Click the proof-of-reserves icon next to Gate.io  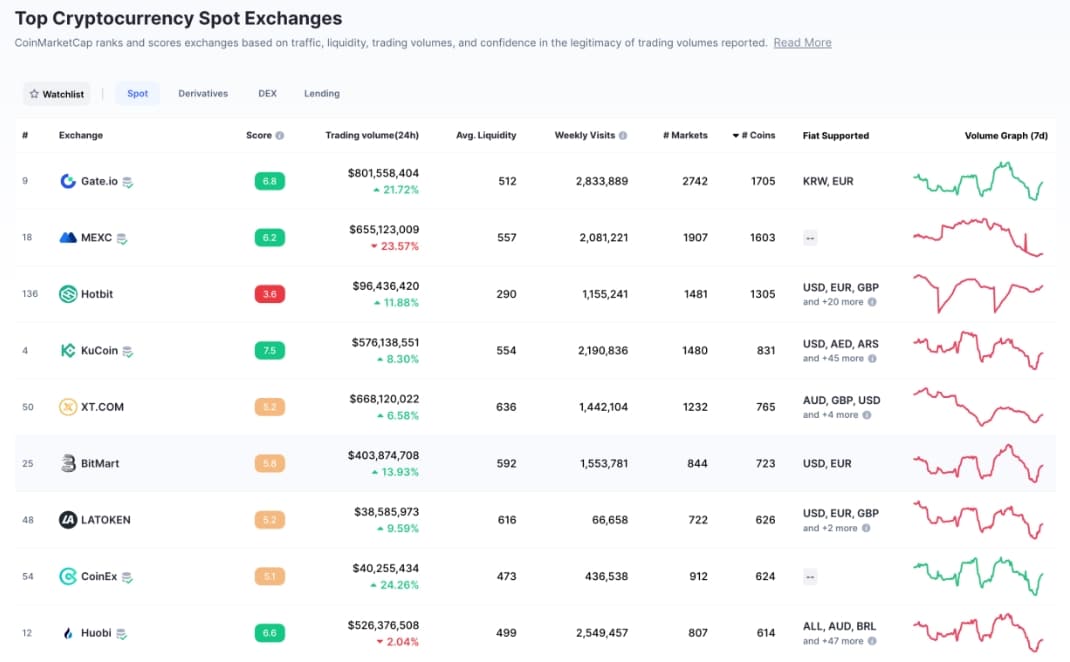pyautogui.click(x=128, y=182)
